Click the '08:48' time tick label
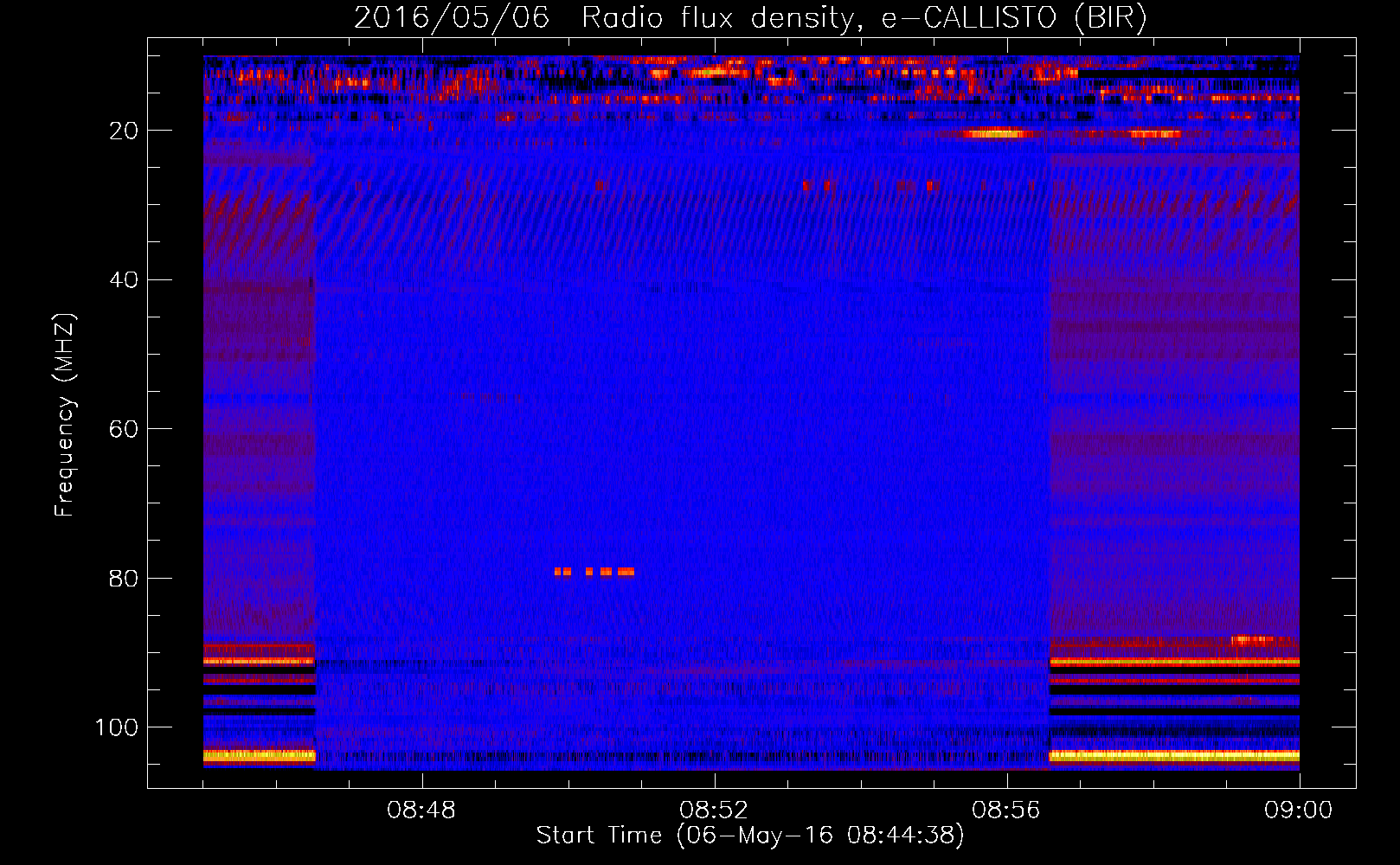This screenshot has height=865, width=1400. click(x=421, y=811)
